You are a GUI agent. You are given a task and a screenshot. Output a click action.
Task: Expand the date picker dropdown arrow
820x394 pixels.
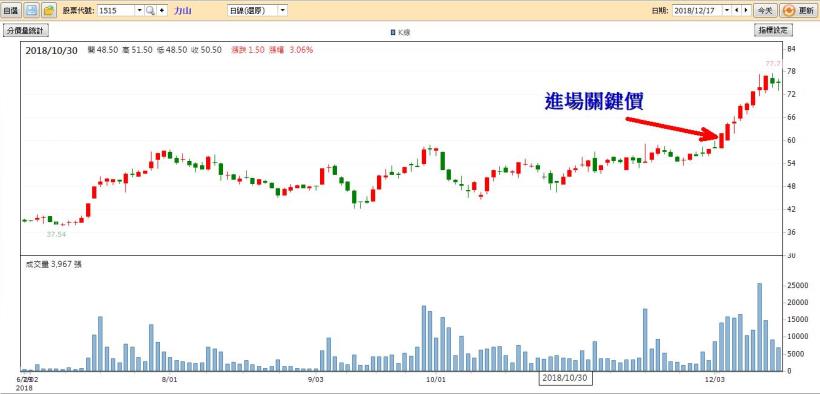click(x=727, y=10)
